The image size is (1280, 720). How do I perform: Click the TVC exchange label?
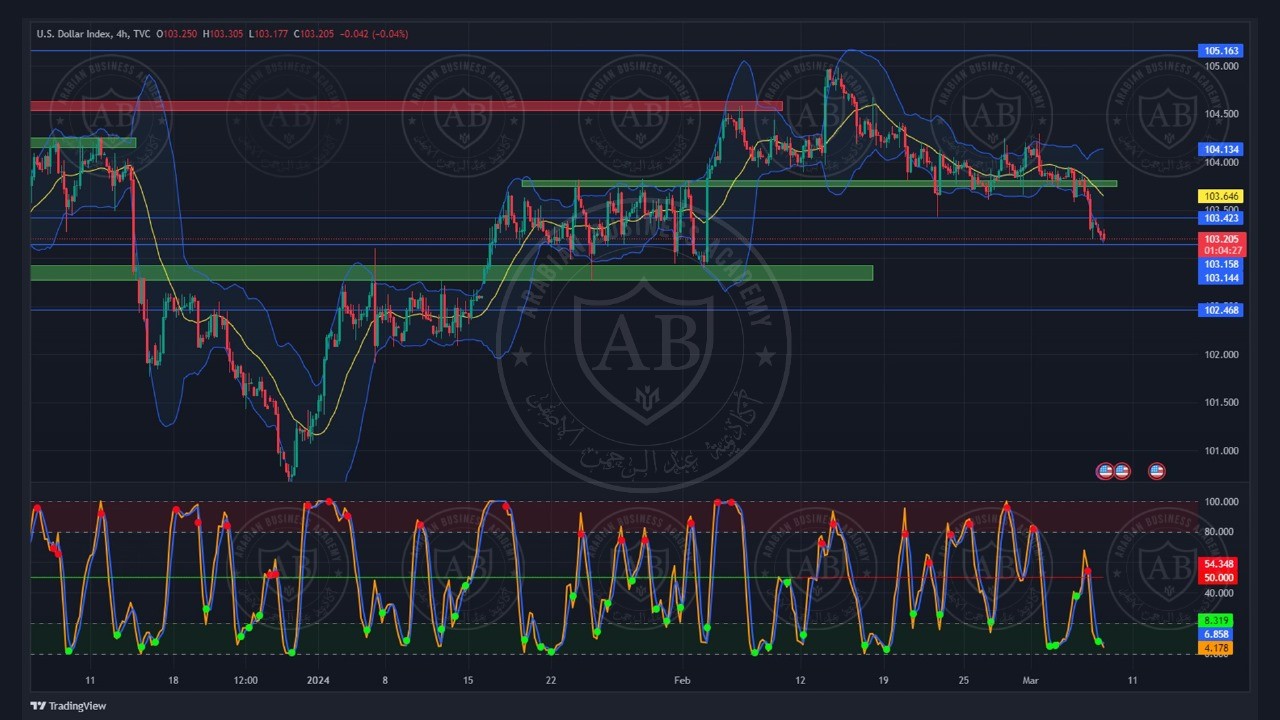tap(141, 34)
